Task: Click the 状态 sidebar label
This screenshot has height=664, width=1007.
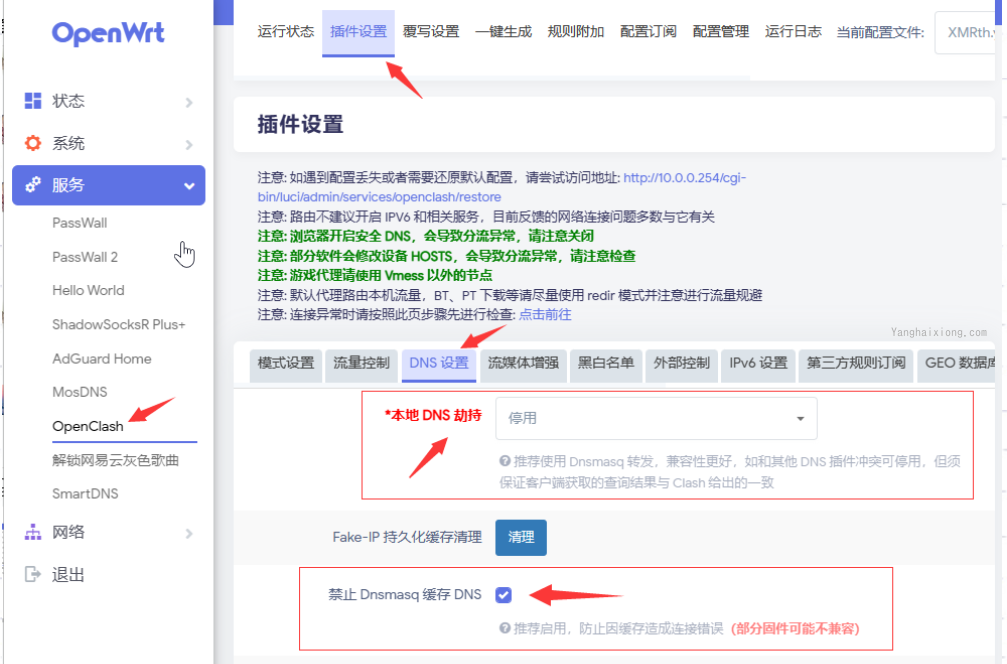Action: tap(68, 101)
